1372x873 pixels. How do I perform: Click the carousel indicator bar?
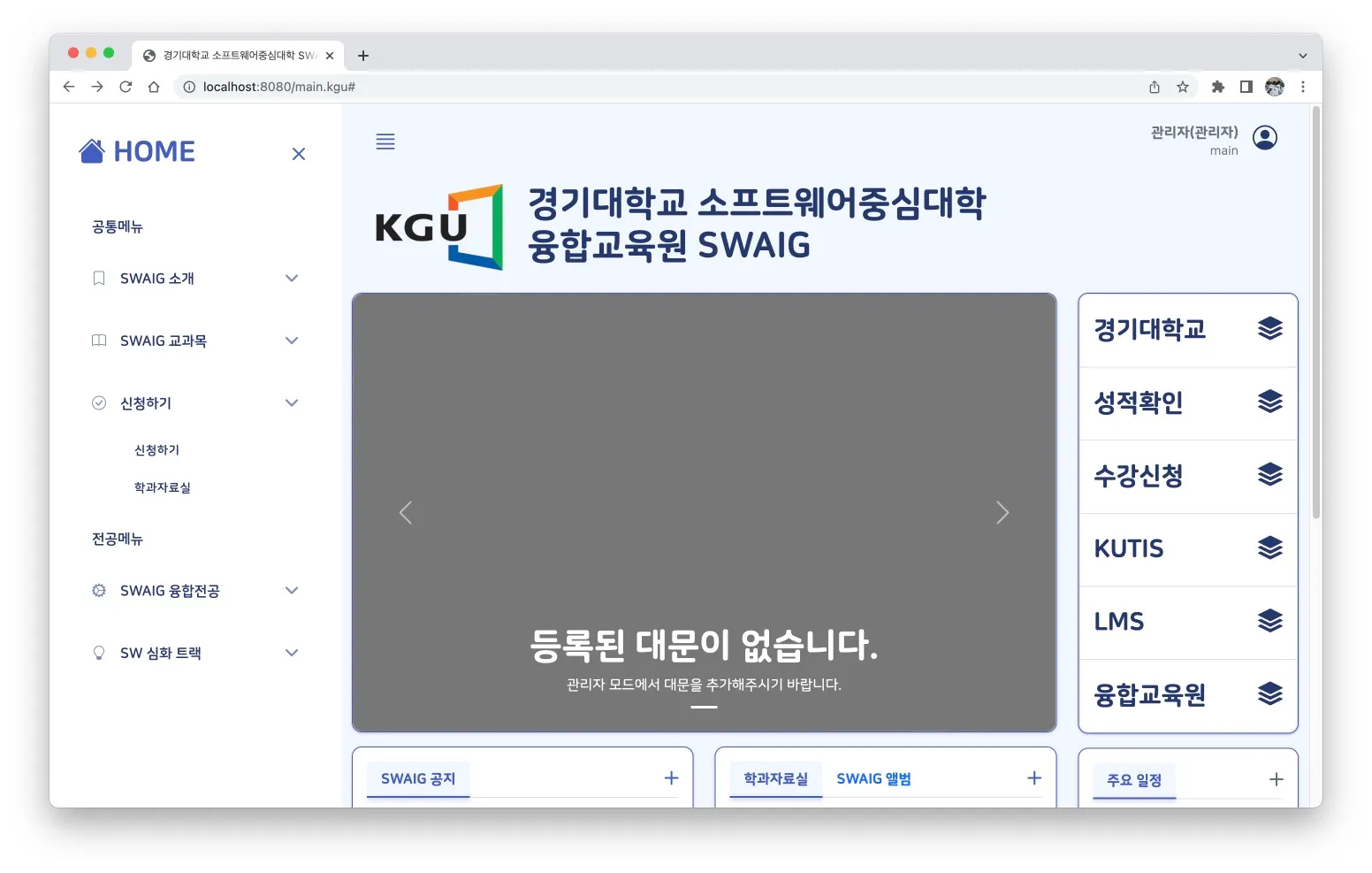point(704,708)
